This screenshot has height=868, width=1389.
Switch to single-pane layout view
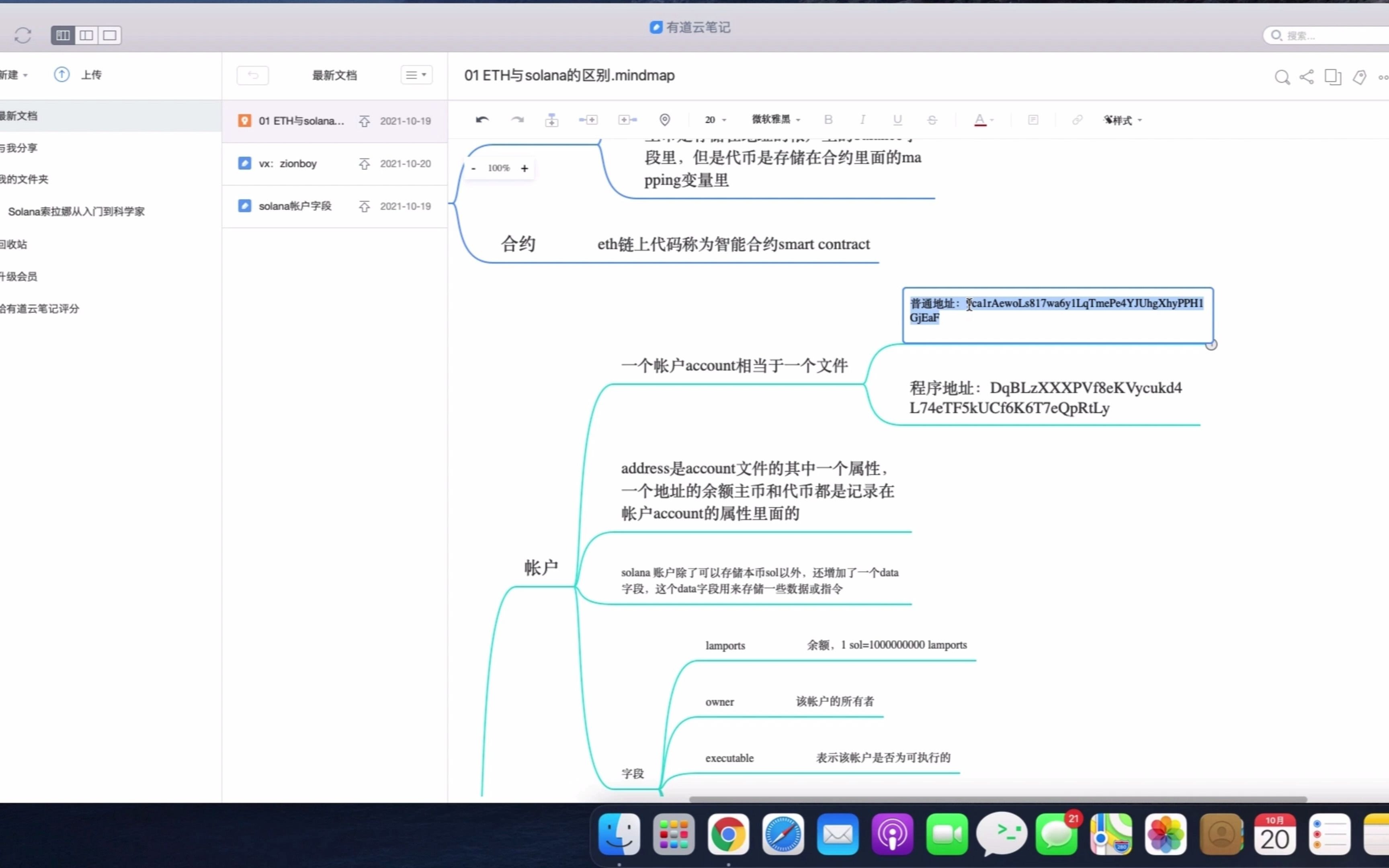coord(110,35)
